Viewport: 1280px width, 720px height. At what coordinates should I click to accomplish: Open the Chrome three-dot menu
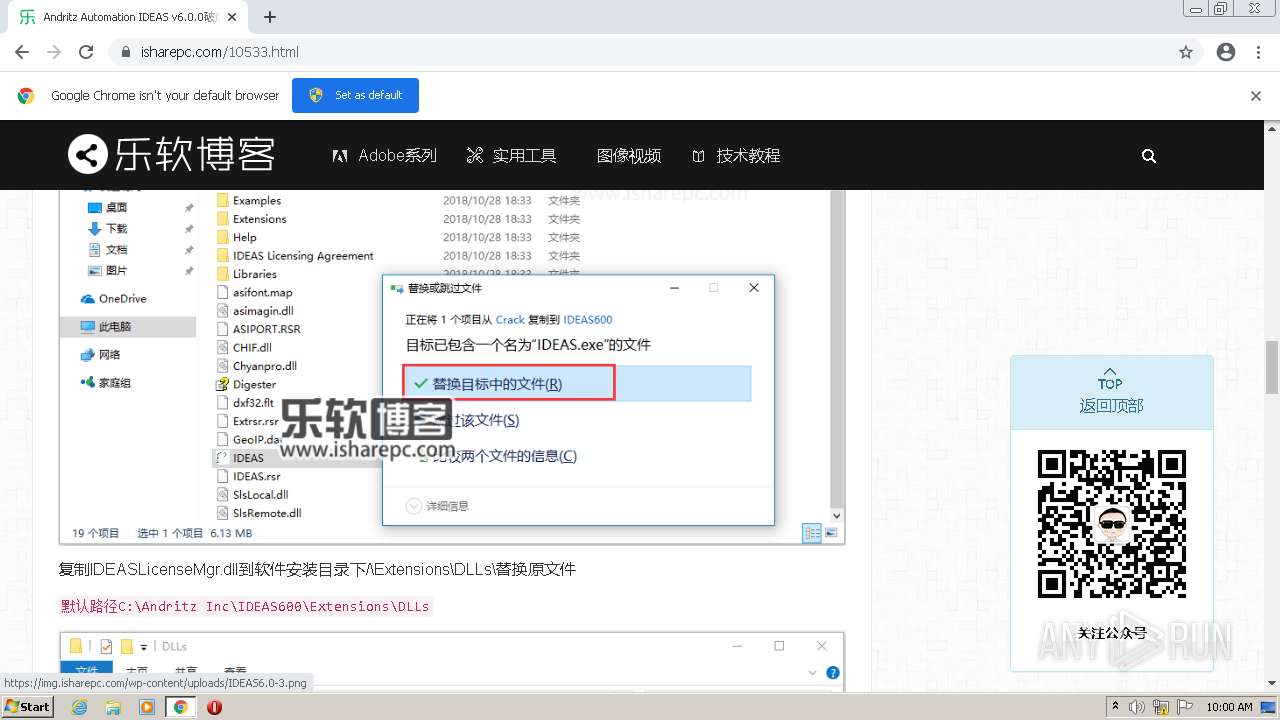click(x=1258, y=52)
